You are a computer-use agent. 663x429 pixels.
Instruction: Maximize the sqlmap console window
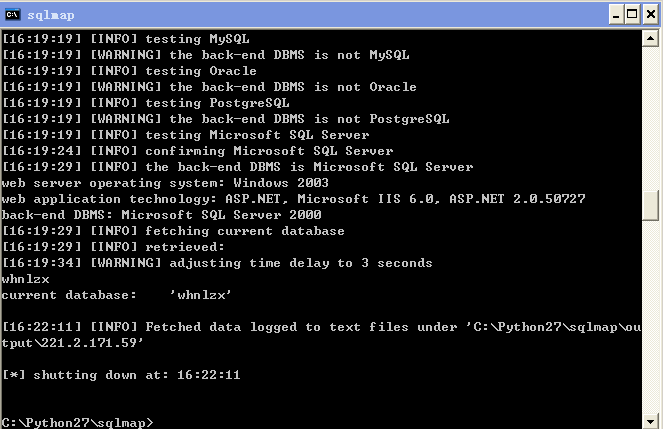coord(632,15)
